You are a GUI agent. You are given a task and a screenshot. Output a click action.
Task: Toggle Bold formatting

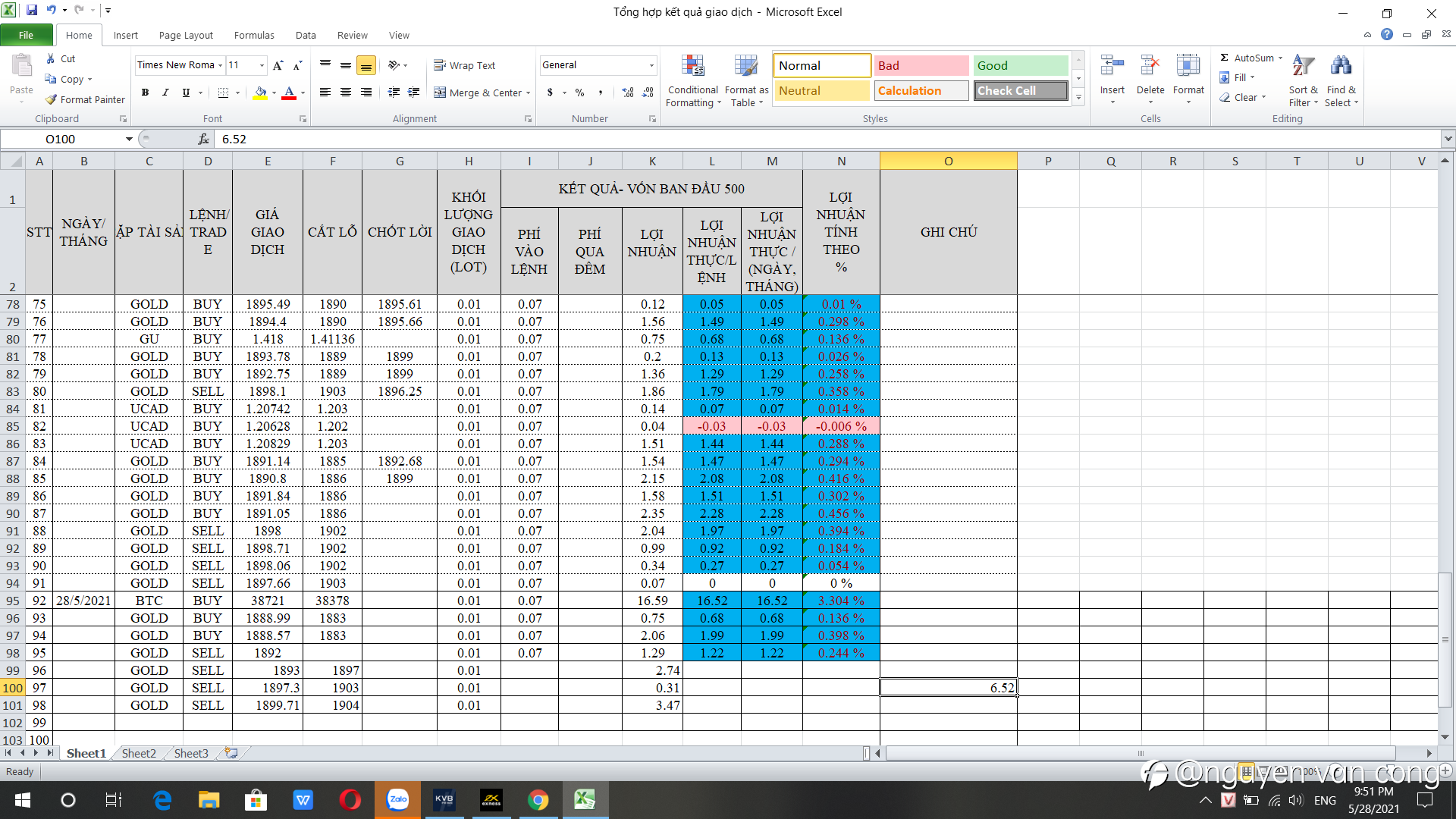click(145, 93)
